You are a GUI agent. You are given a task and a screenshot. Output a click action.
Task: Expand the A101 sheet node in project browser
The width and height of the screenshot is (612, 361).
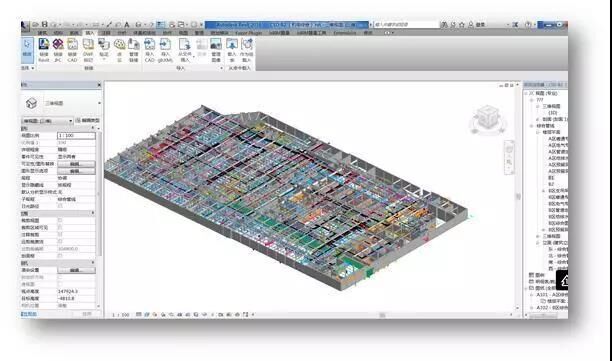tap(532, 295)
